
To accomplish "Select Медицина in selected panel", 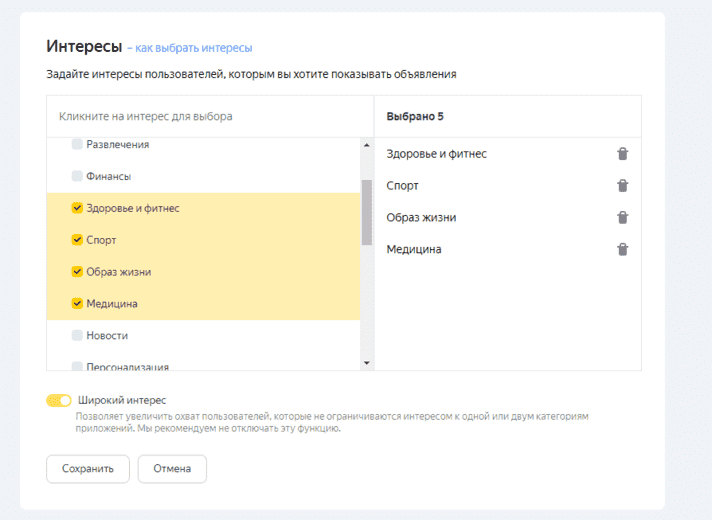I will [414, 249].
